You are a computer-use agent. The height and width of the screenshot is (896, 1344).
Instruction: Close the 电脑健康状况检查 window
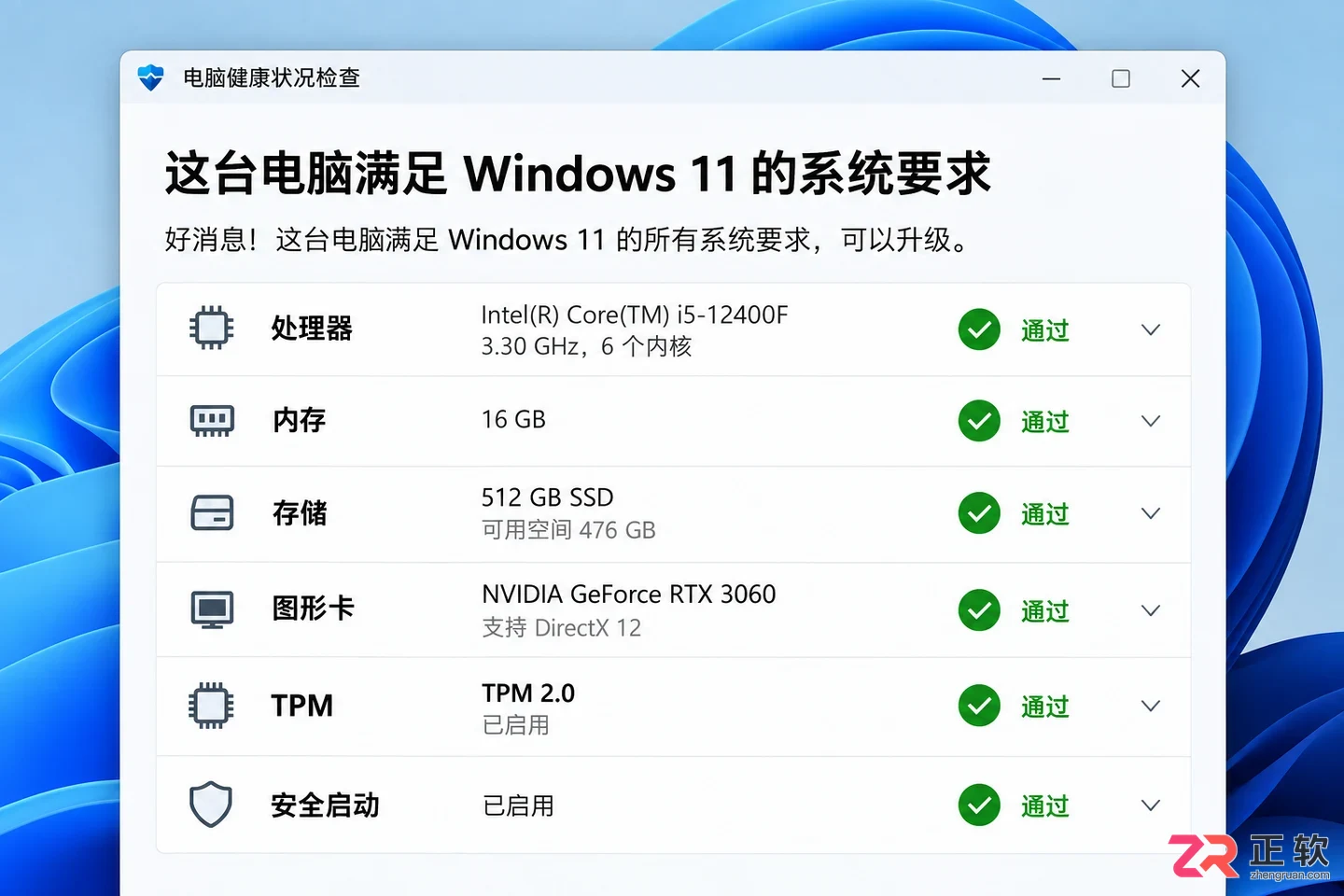[x=1190, y=78]
